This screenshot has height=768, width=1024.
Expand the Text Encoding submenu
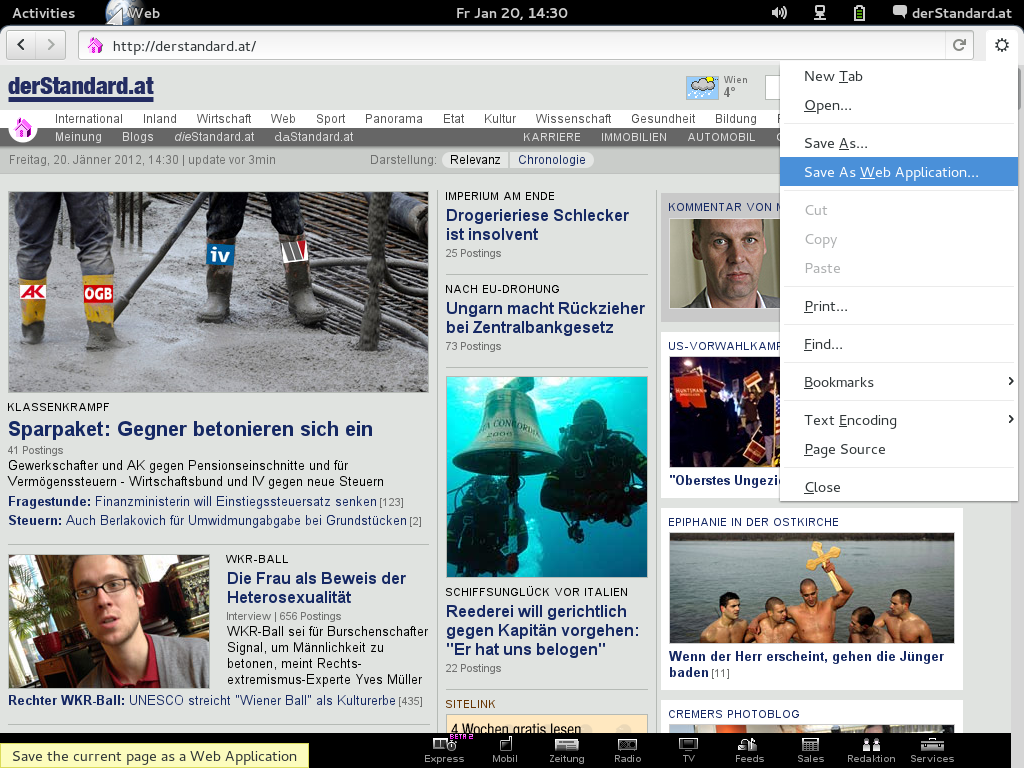click(899, 420)
